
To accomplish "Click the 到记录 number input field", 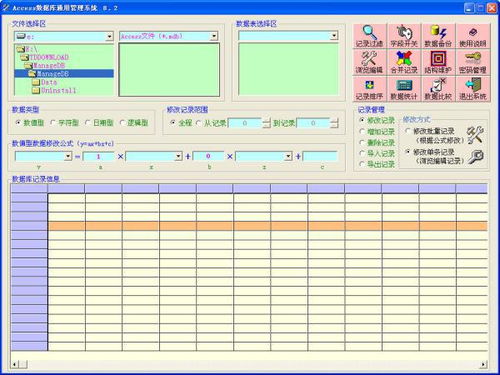I will click(313, 123).
